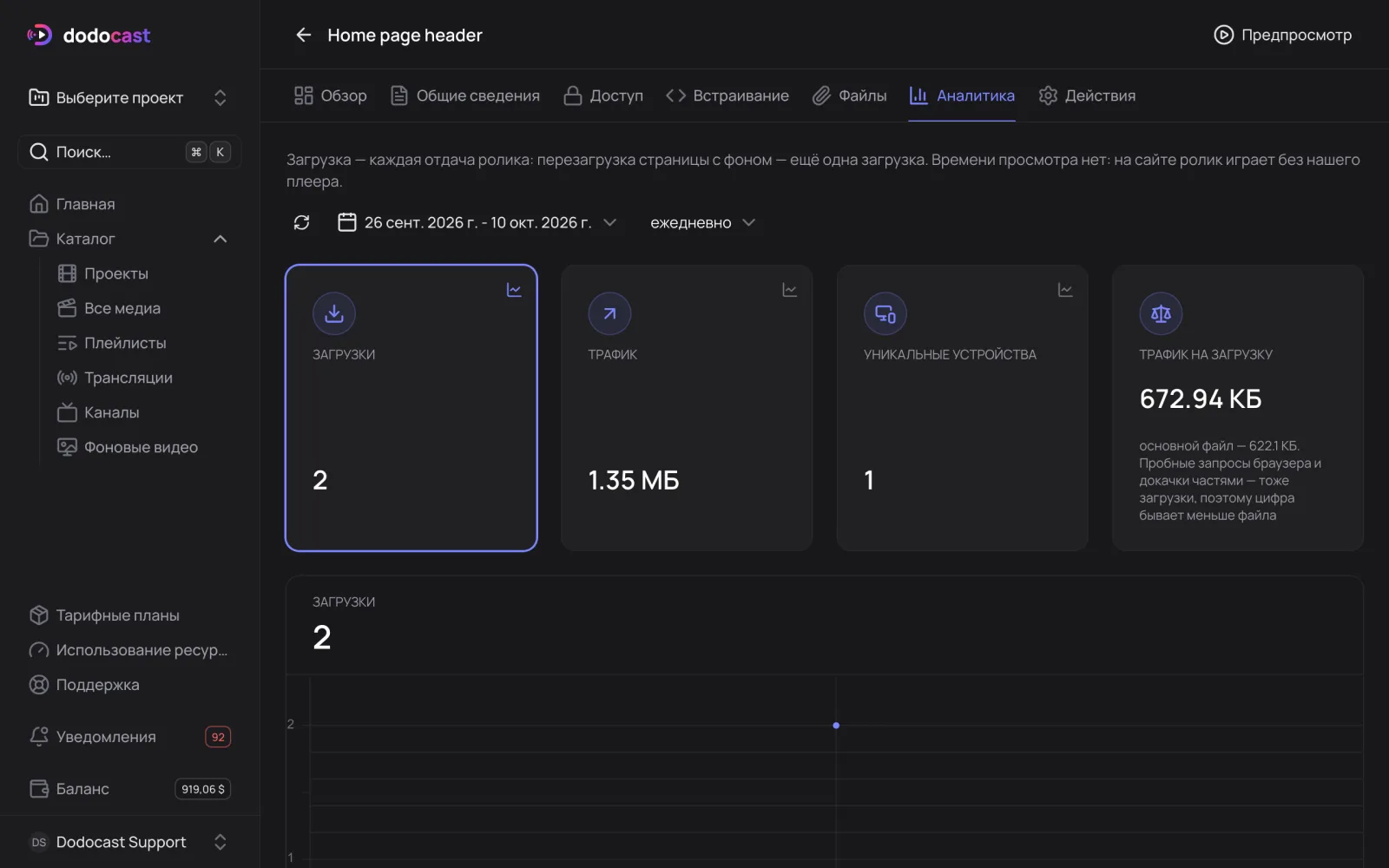Collapse the Каталог section chevron
The height and width of the screenshot is (868, 1389).
221,239
